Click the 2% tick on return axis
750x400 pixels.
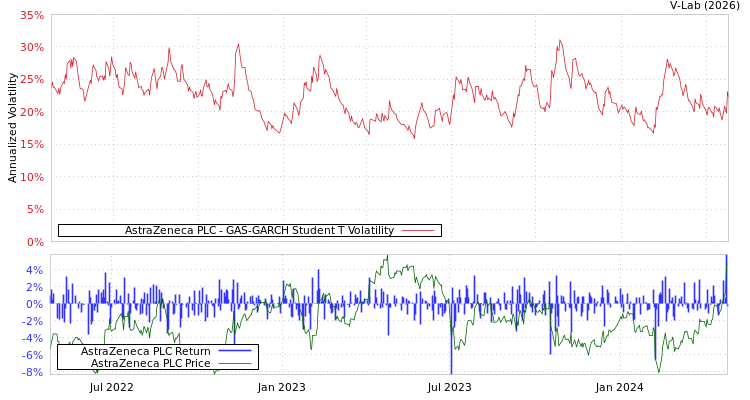click(x=34, y=287)
